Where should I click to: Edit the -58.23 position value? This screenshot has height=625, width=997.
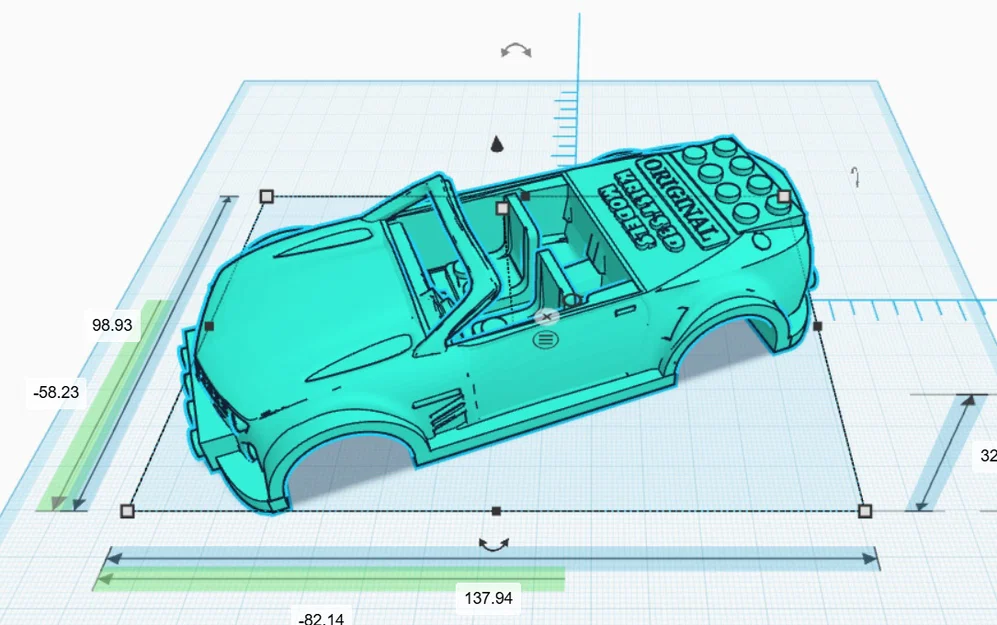[x=57, y=390]
